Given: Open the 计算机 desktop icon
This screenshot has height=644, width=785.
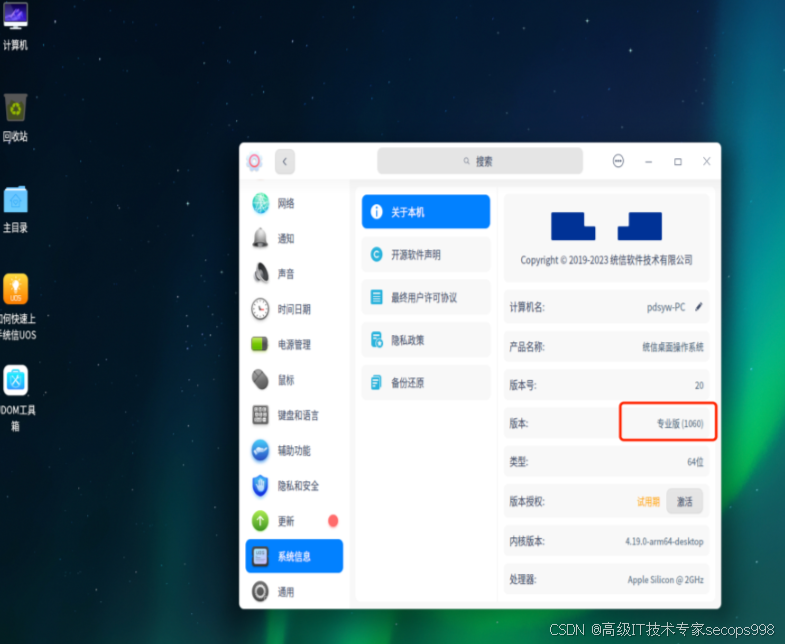Looking at the screenshot, I should coord(16,26).
